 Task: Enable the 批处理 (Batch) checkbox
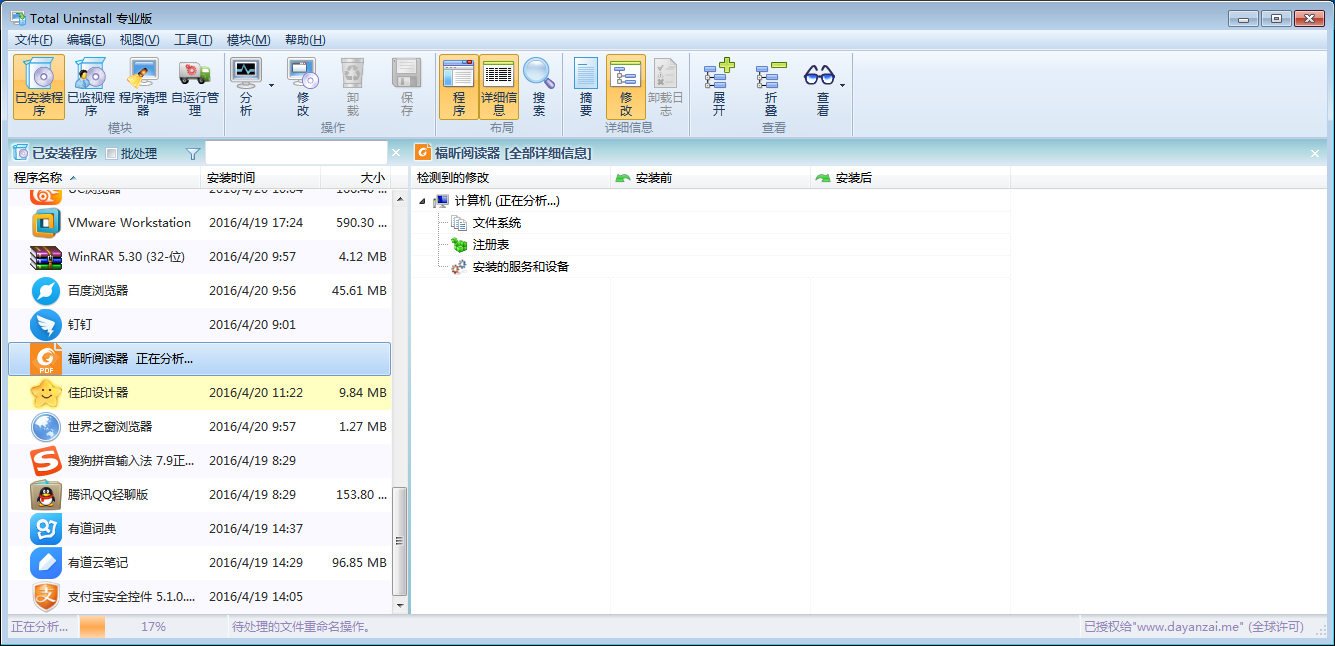pyautogui.click(x=112, y=154)
